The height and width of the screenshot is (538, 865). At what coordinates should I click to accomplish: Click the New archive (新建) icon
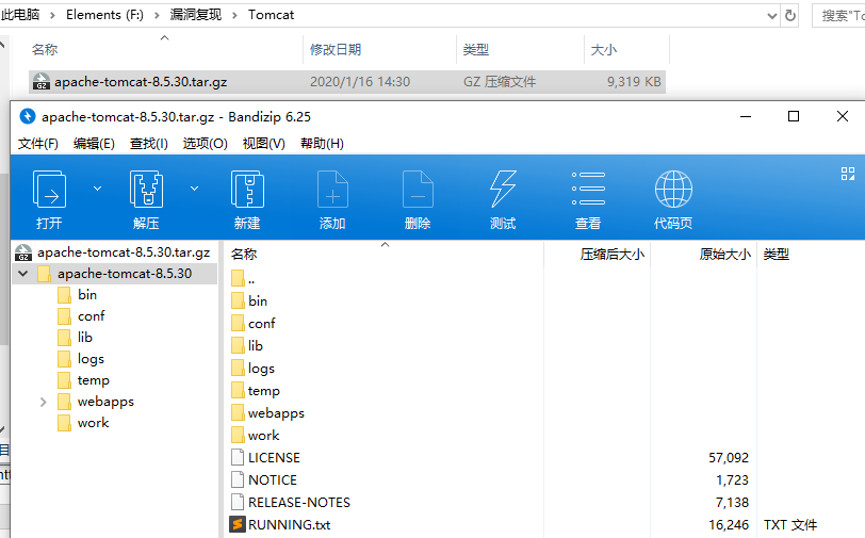tap(247, 189)
